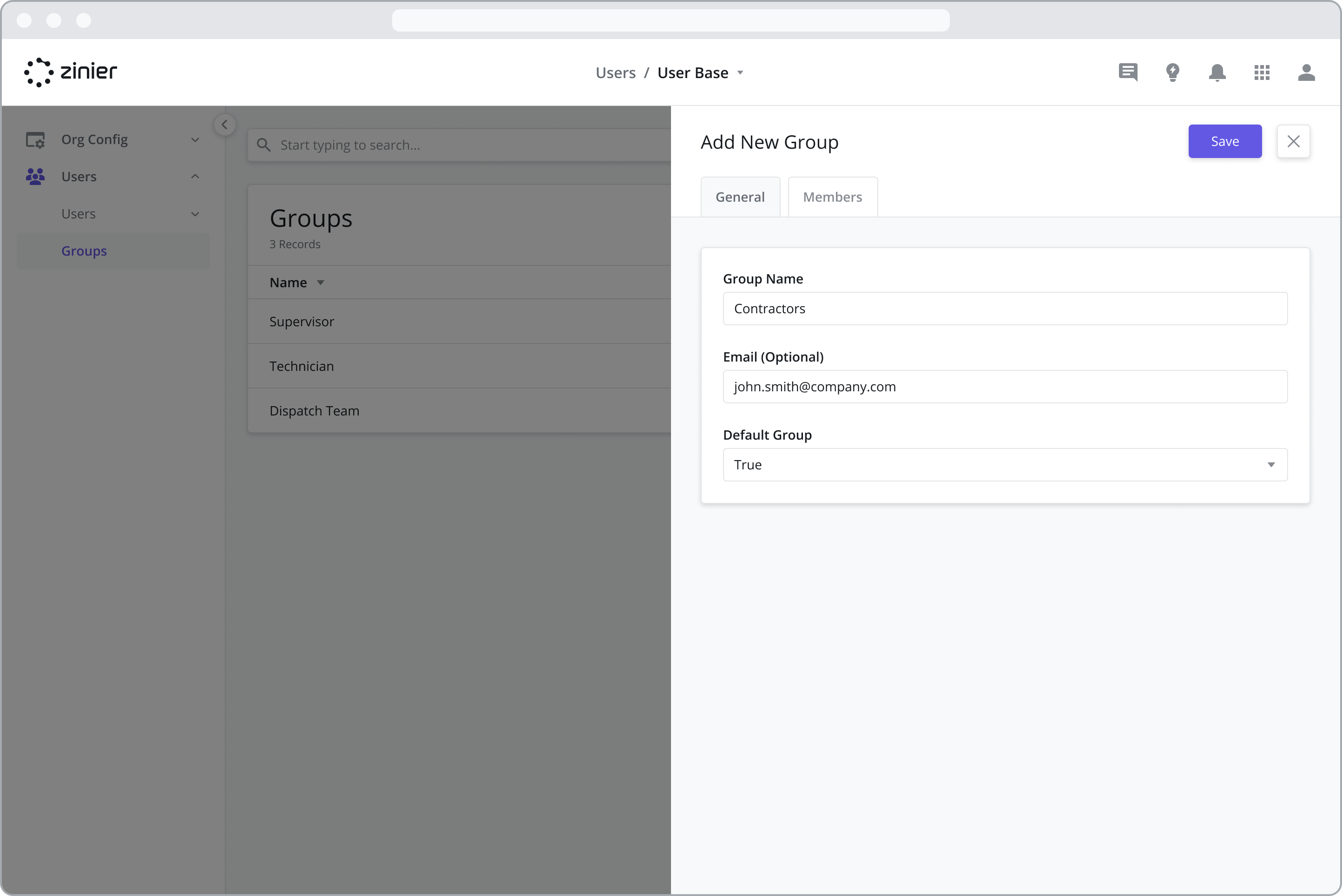
Task: Open the user profile icon
Action: (x=1306, y=72)
